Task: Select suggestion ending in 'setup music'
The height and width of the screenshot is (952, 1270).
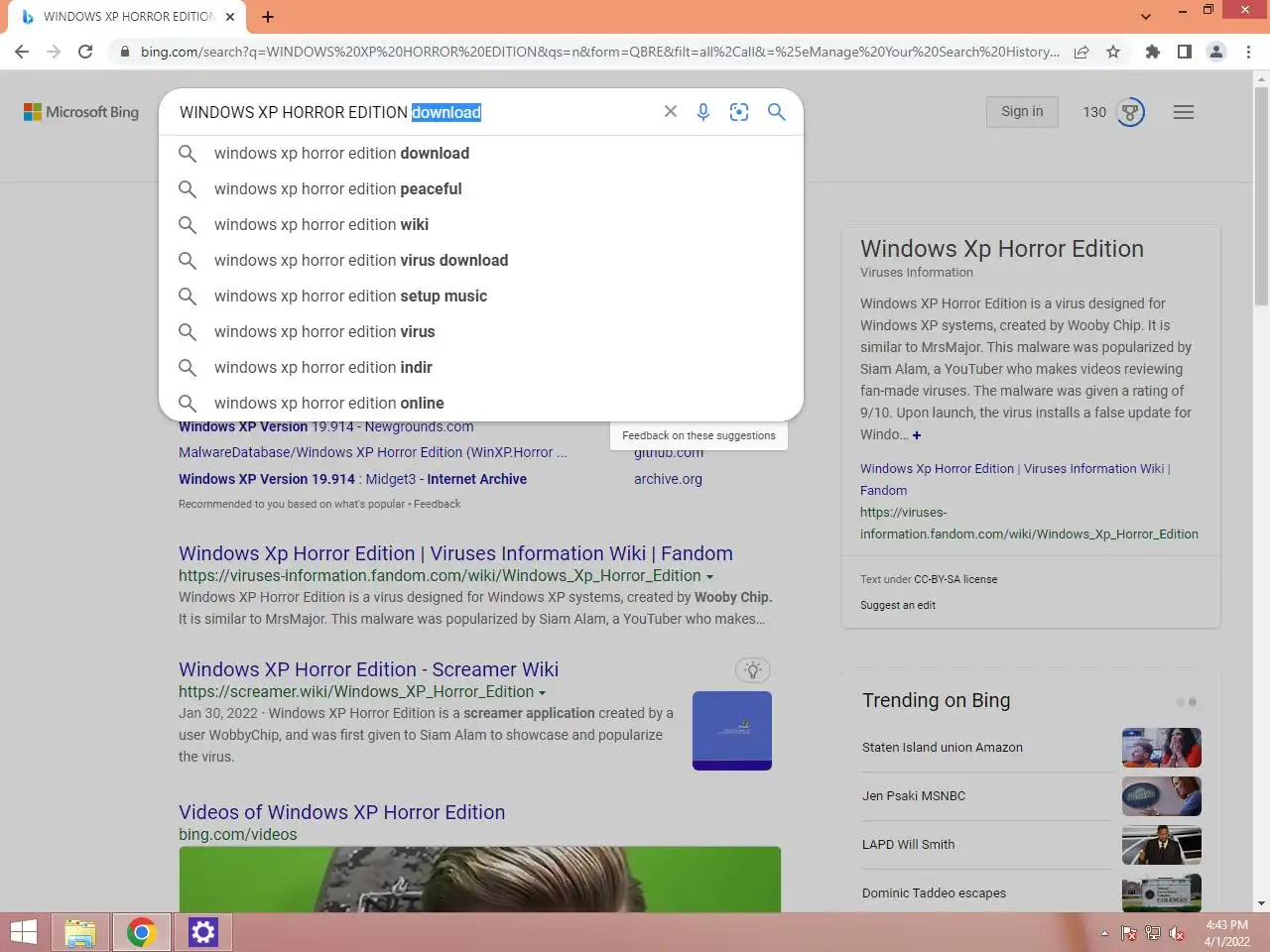Action: [481, 297]
